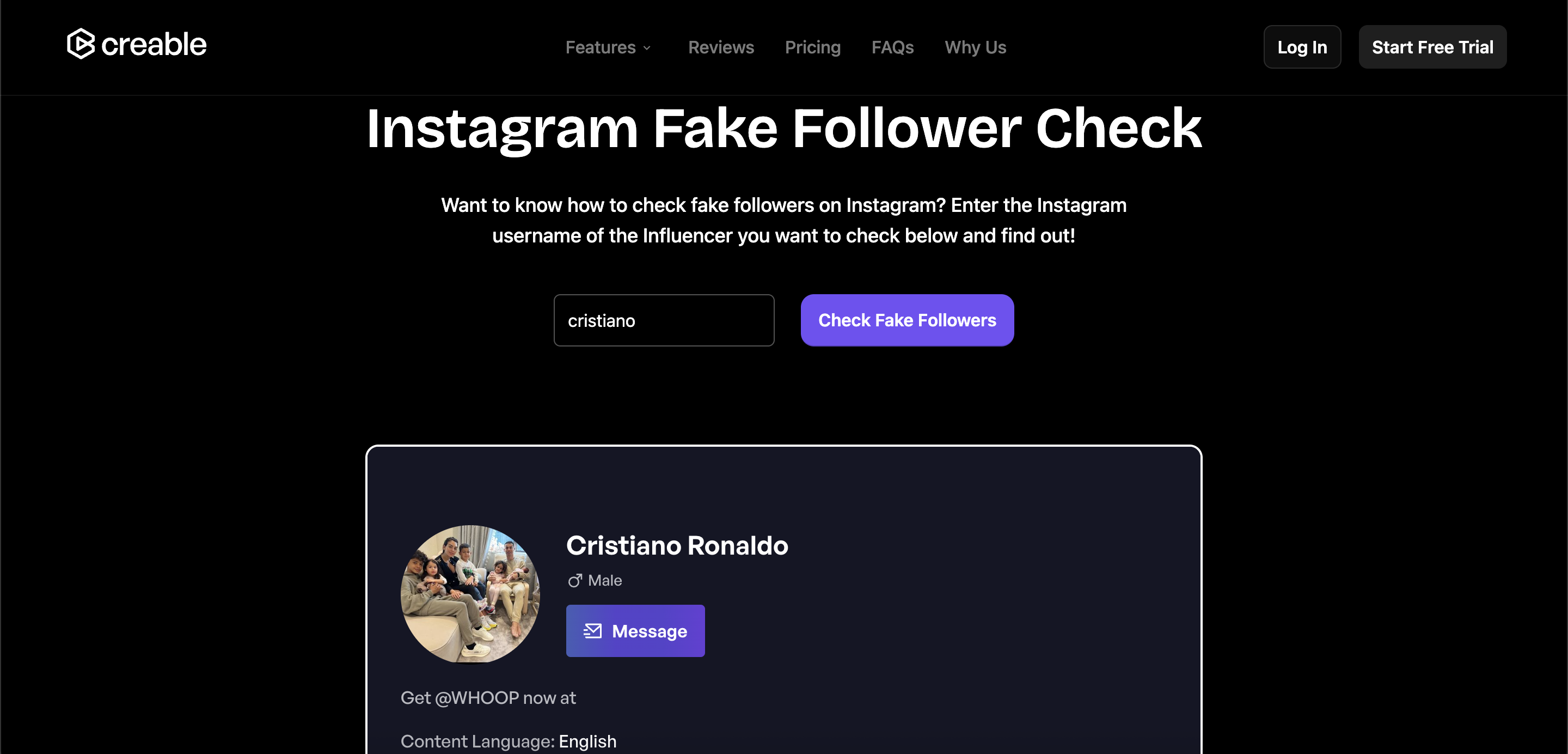Select the Why Us nav item
Screen dimensions: 1568x754
975,47
